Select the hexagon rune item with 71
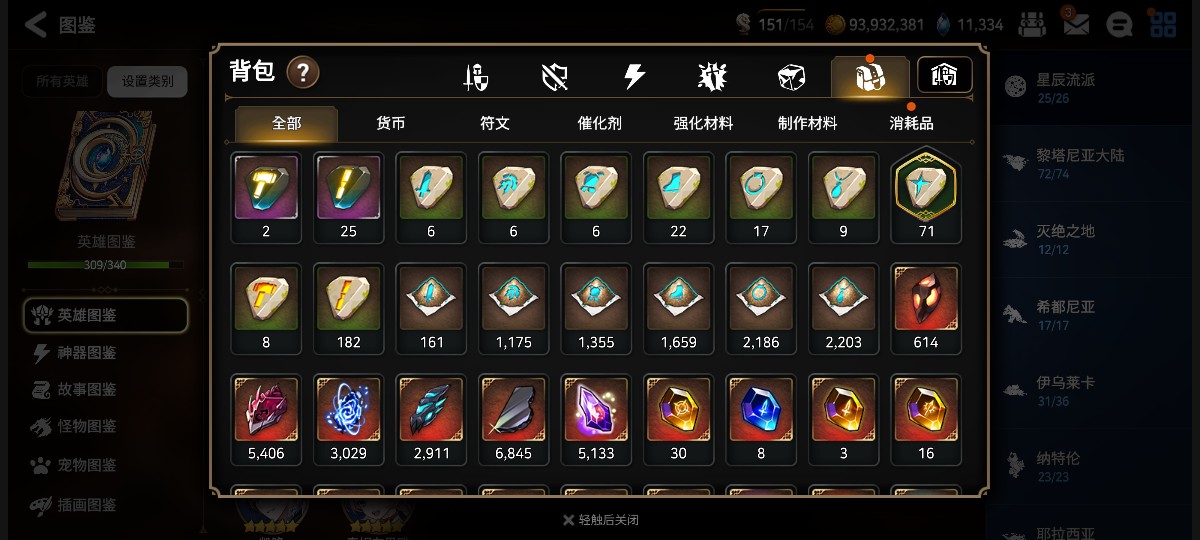Screen dimensions: 1200x540 pos(926,195)
